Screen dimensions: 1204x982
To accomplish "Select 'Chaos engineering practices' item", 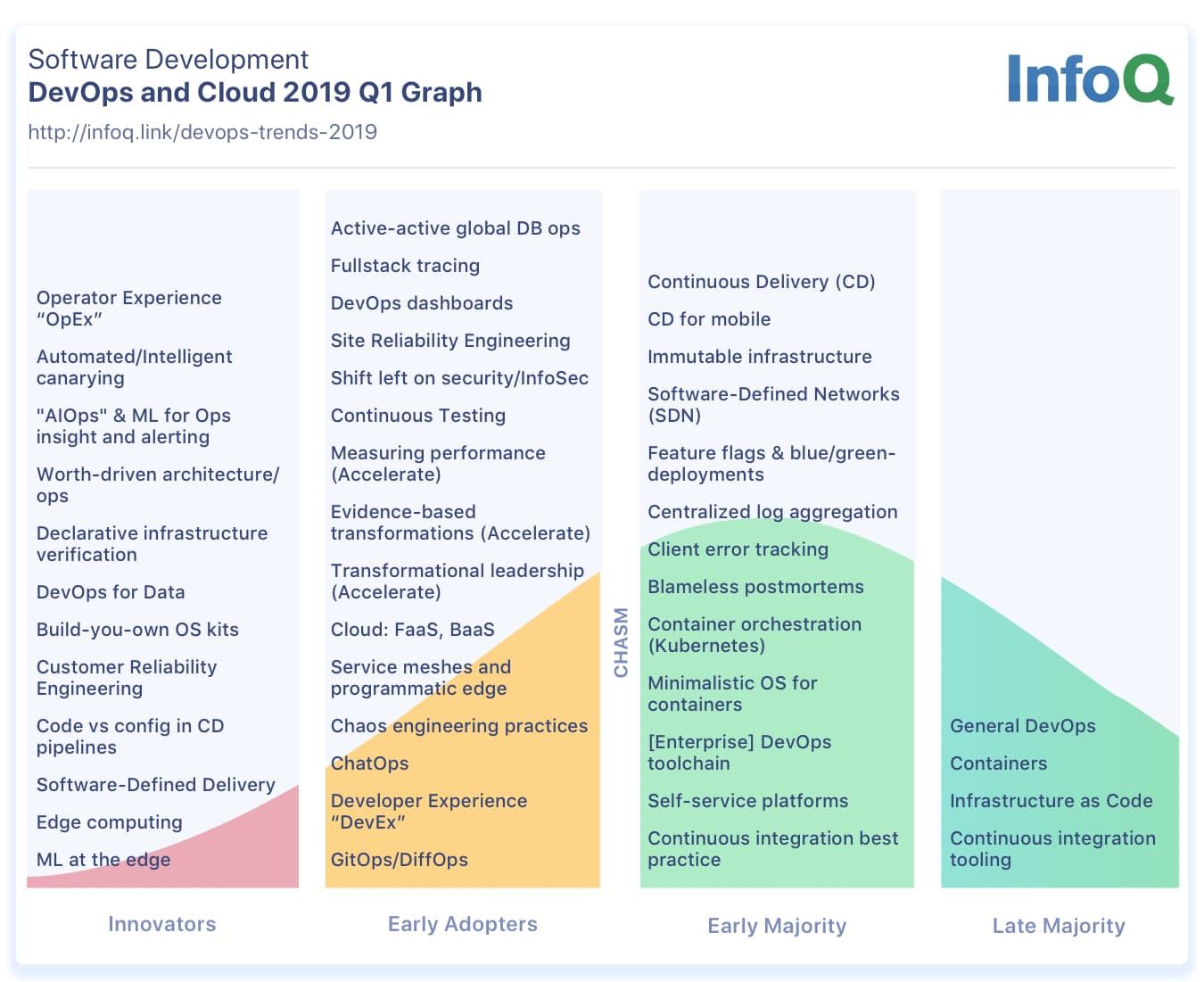I will [459, 726].
